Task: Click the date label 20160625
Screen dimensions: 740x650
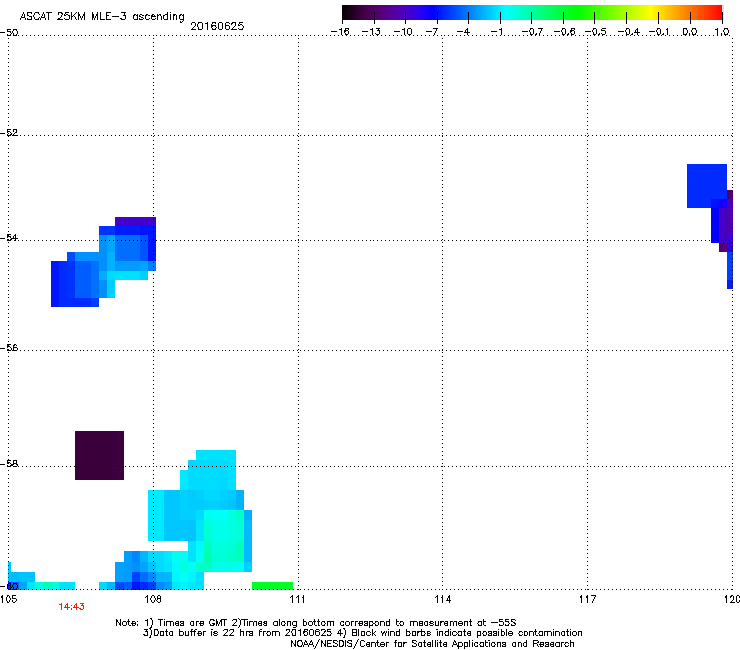Action: [x=217, y=26]
